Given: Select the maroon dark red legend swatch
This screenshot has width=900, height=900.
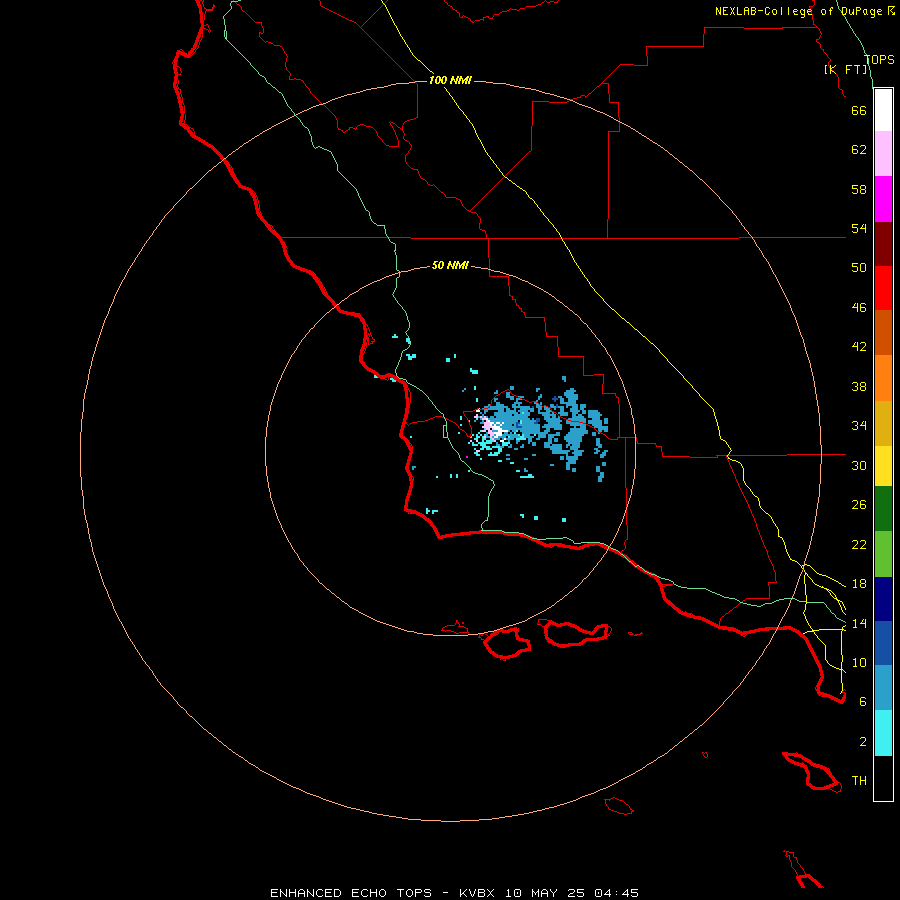Looking at the screenshot, I should tap(883, 244).
